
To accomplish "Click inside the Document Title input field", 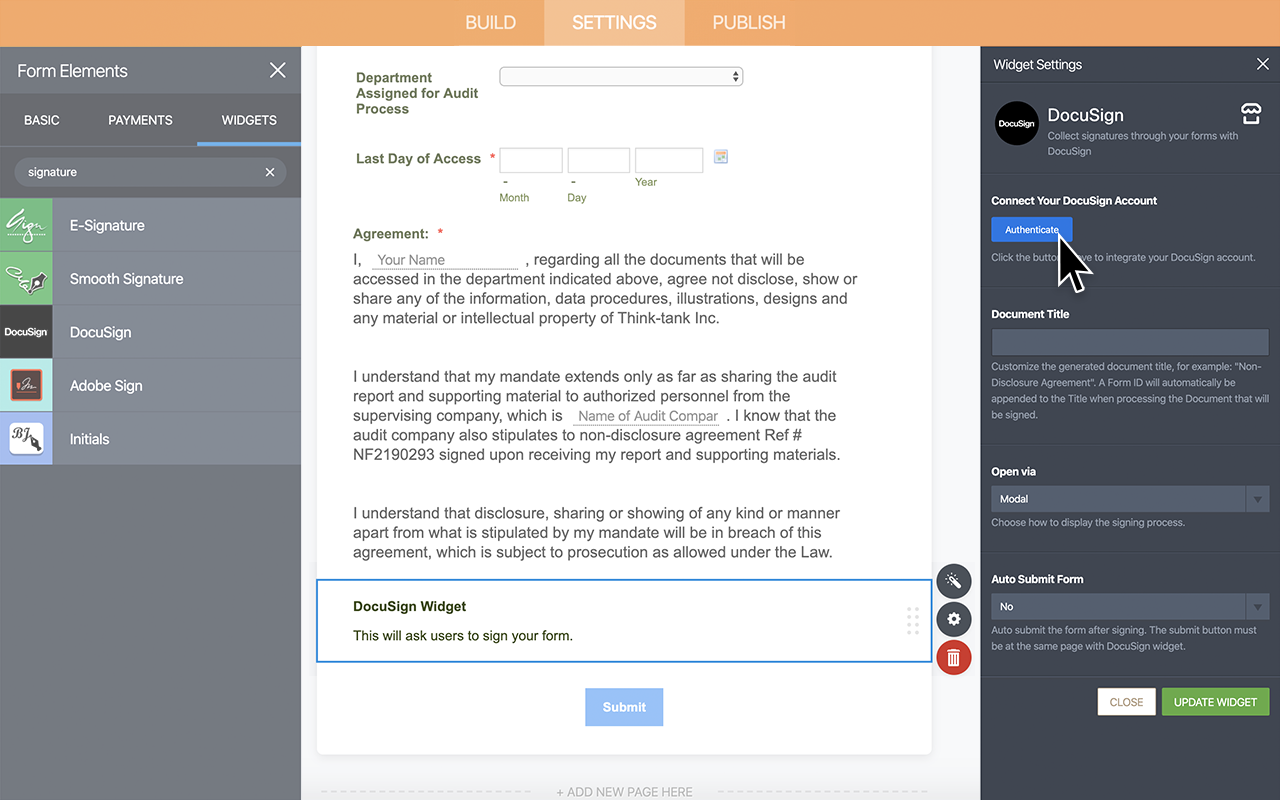I will [x=1129, y=341].
